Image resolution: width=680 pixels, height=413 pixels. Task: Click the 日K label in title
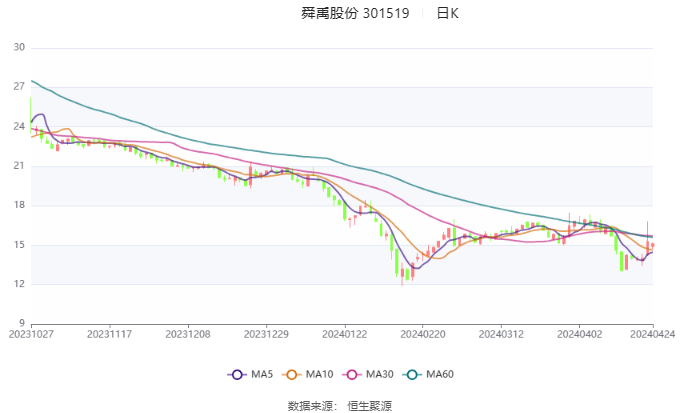[x=447, y=13]
